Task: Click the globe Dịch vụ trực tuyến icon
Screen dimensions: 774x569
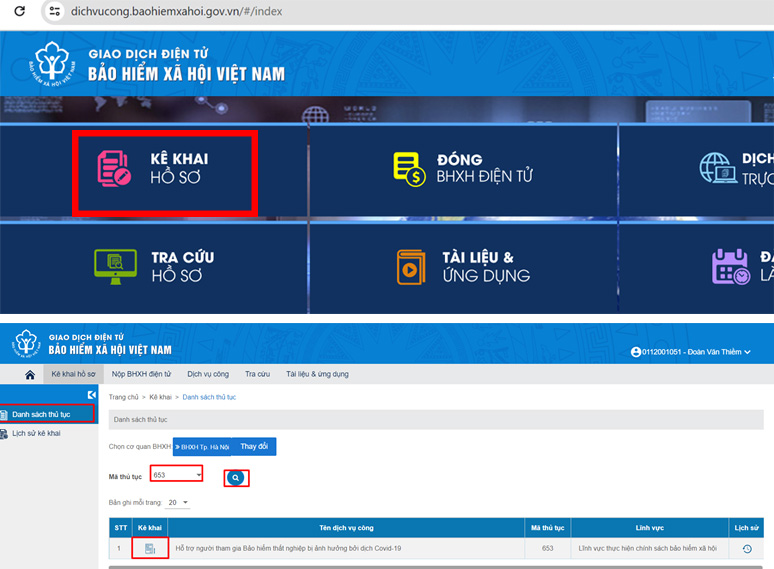Action: click(717, 168)
